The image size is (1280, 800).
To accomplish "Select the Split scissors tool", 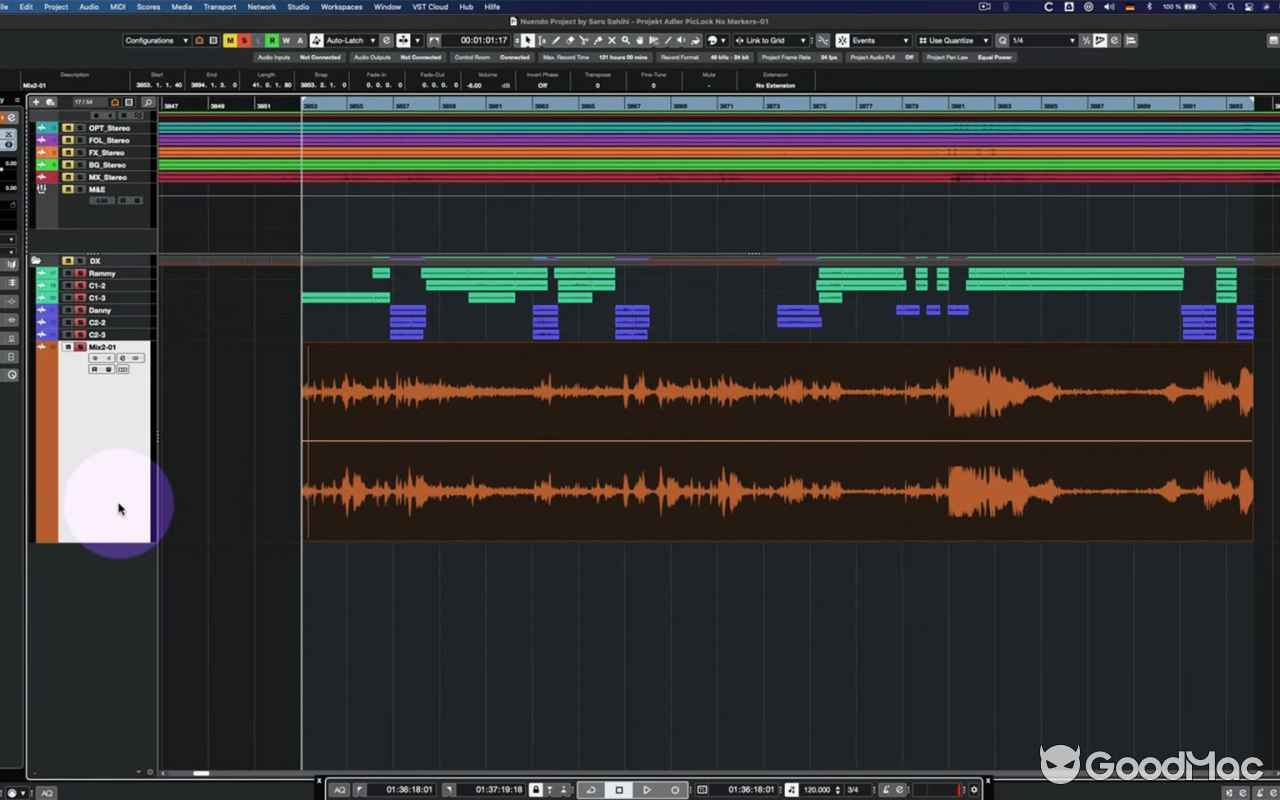I will coord(582,41).
